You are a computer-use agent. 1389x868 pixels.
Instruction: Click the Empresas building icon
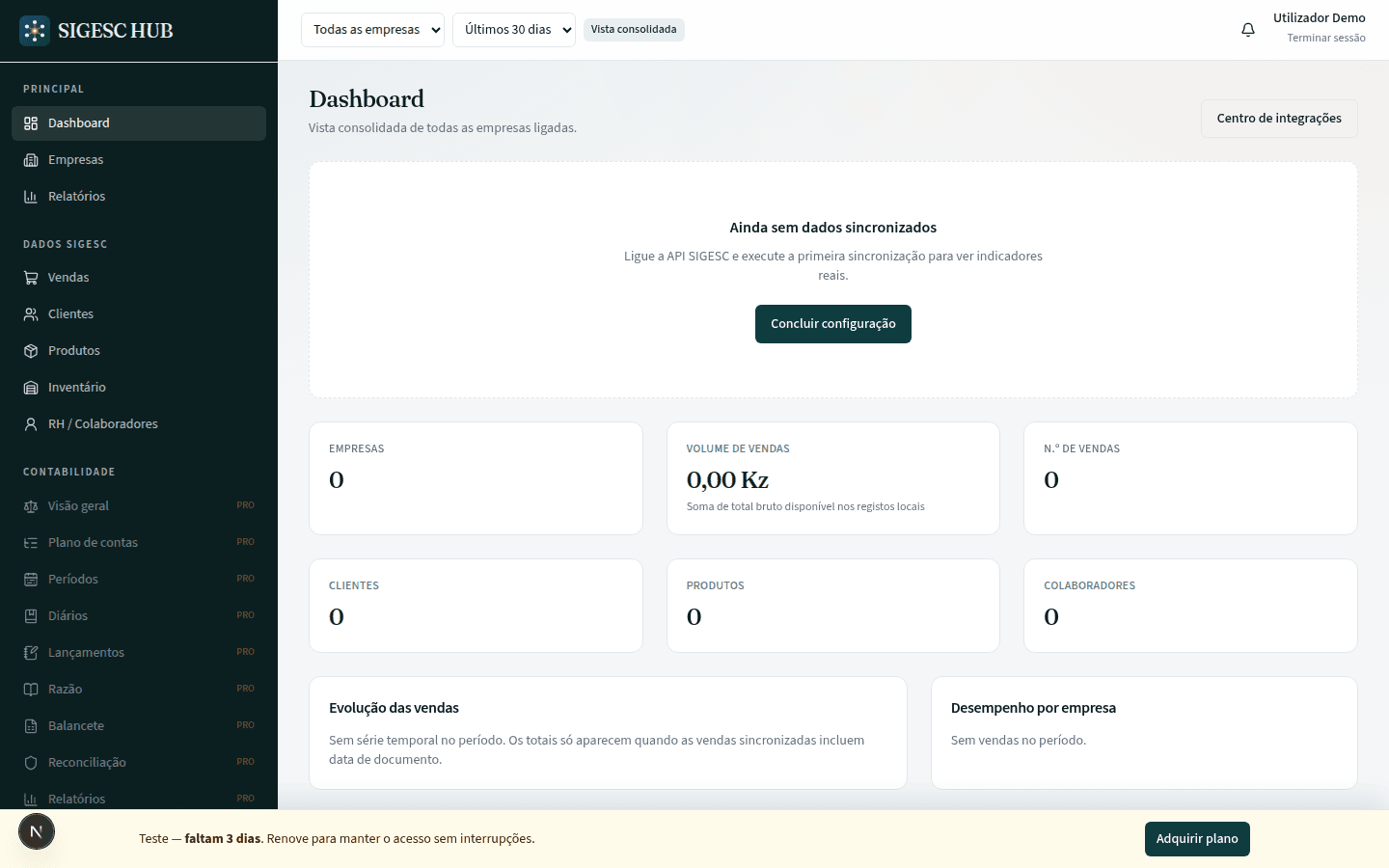(31, 160)
